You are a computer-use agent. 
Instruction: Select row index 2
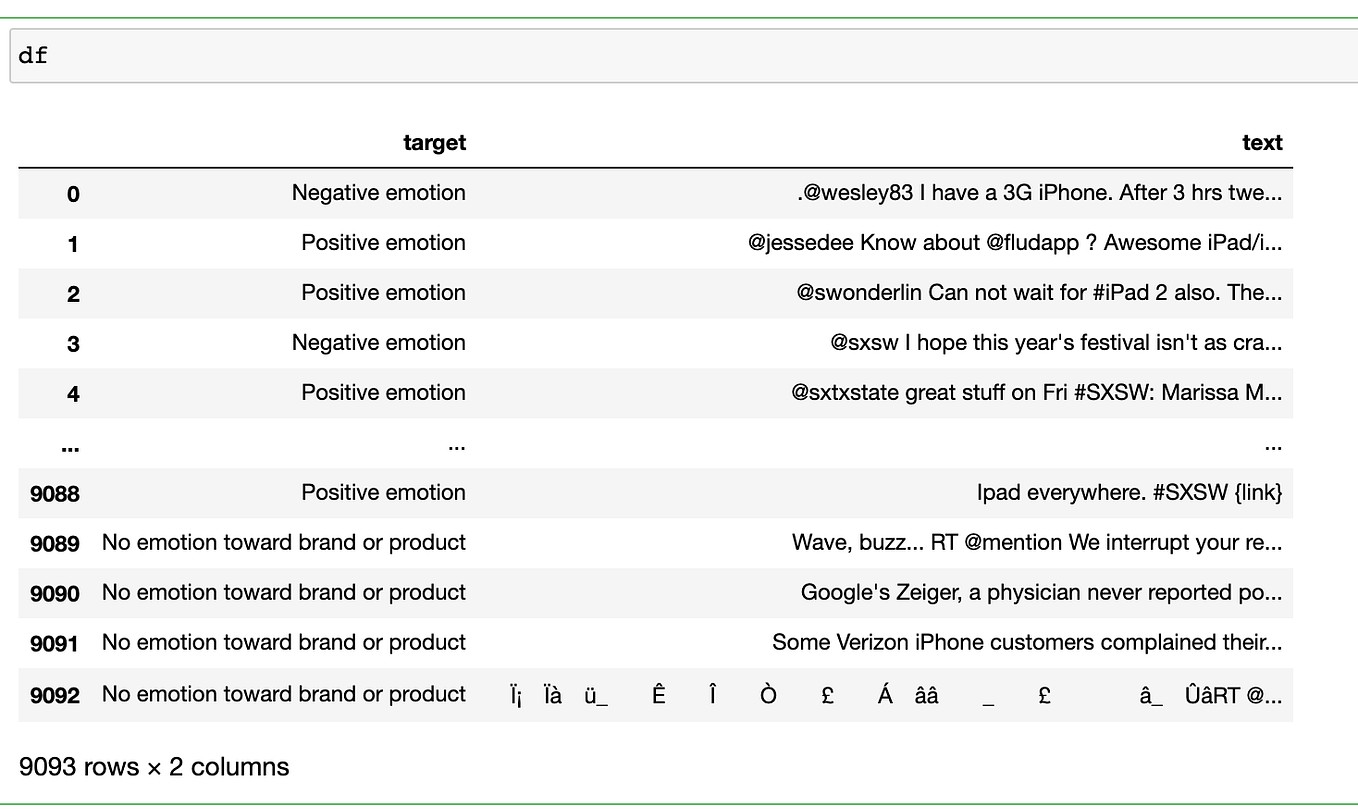[73, 294]
